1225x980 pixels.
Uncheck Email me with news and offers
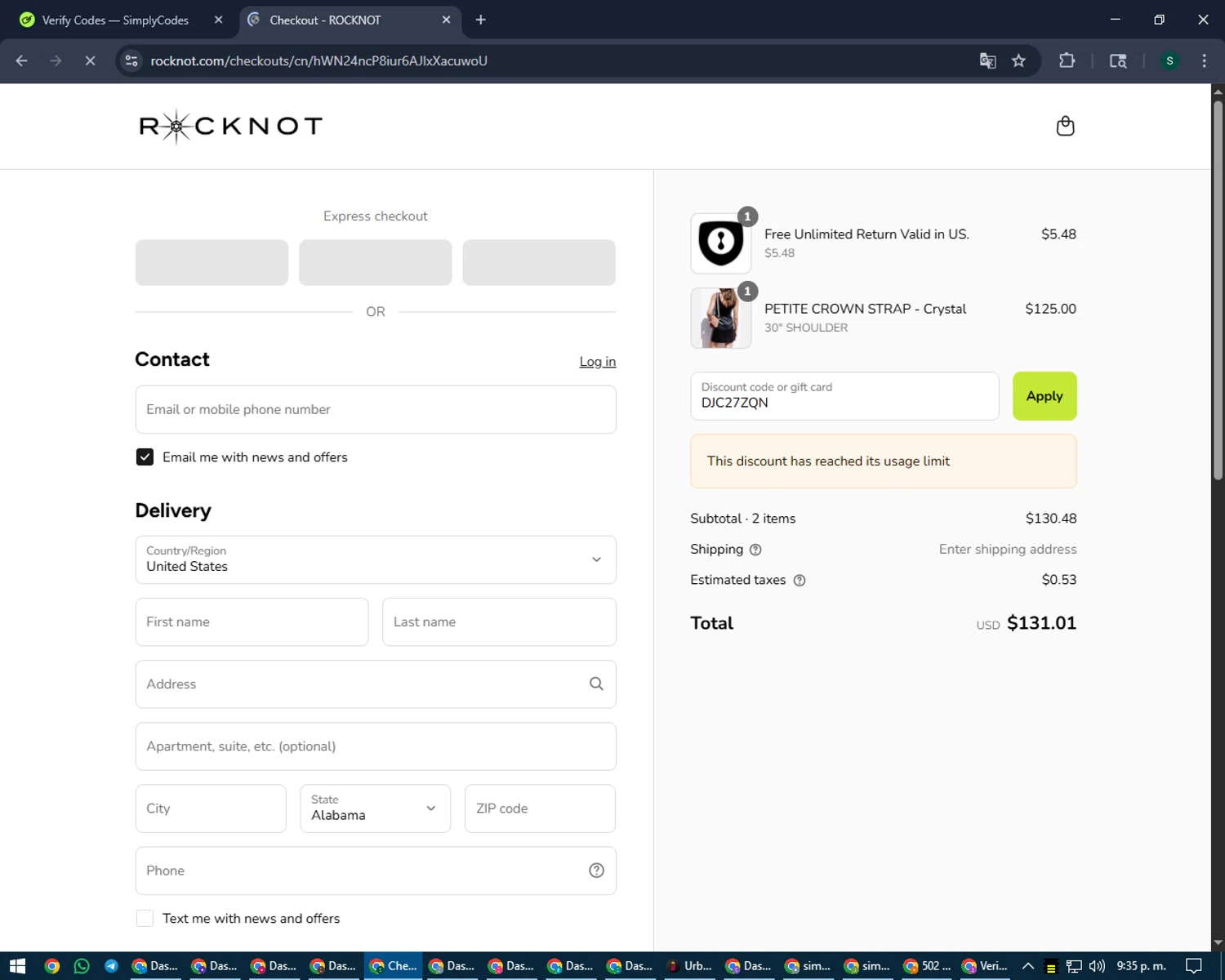(x=145, y=457)
